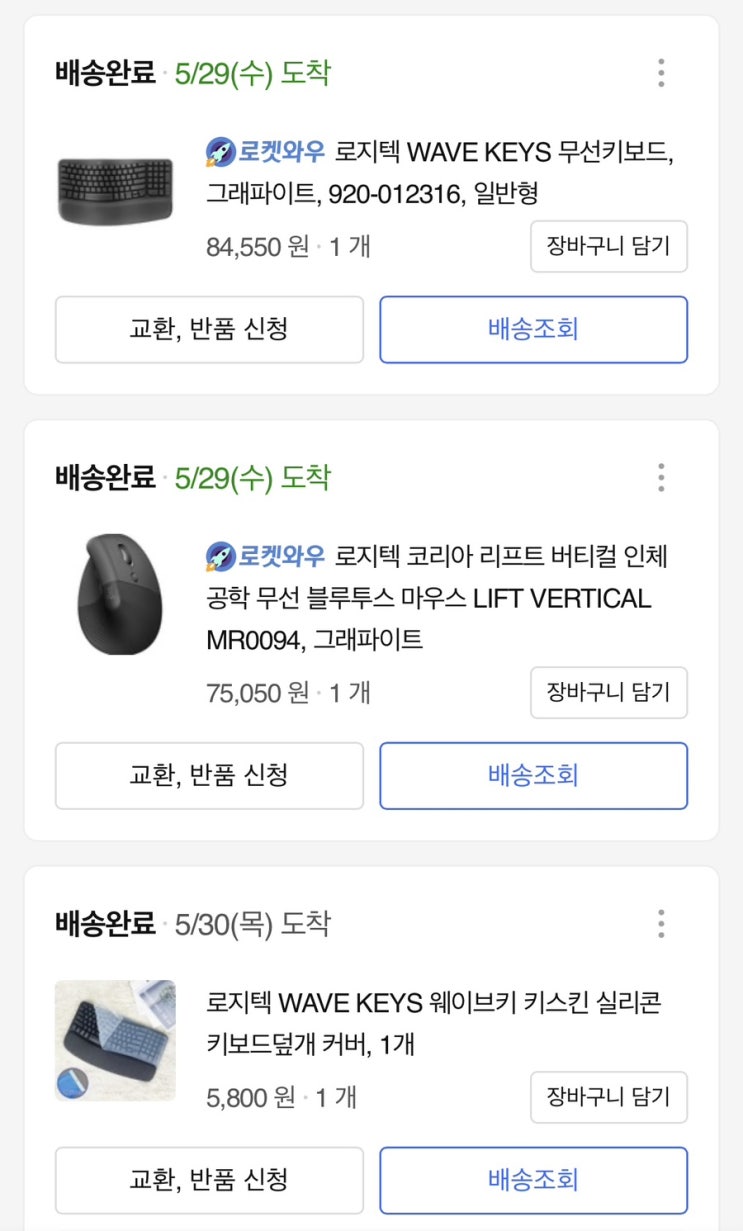
Task: Add WAVE KEYS keyboard to cart (장바구니 담기)
Action: 608,246
